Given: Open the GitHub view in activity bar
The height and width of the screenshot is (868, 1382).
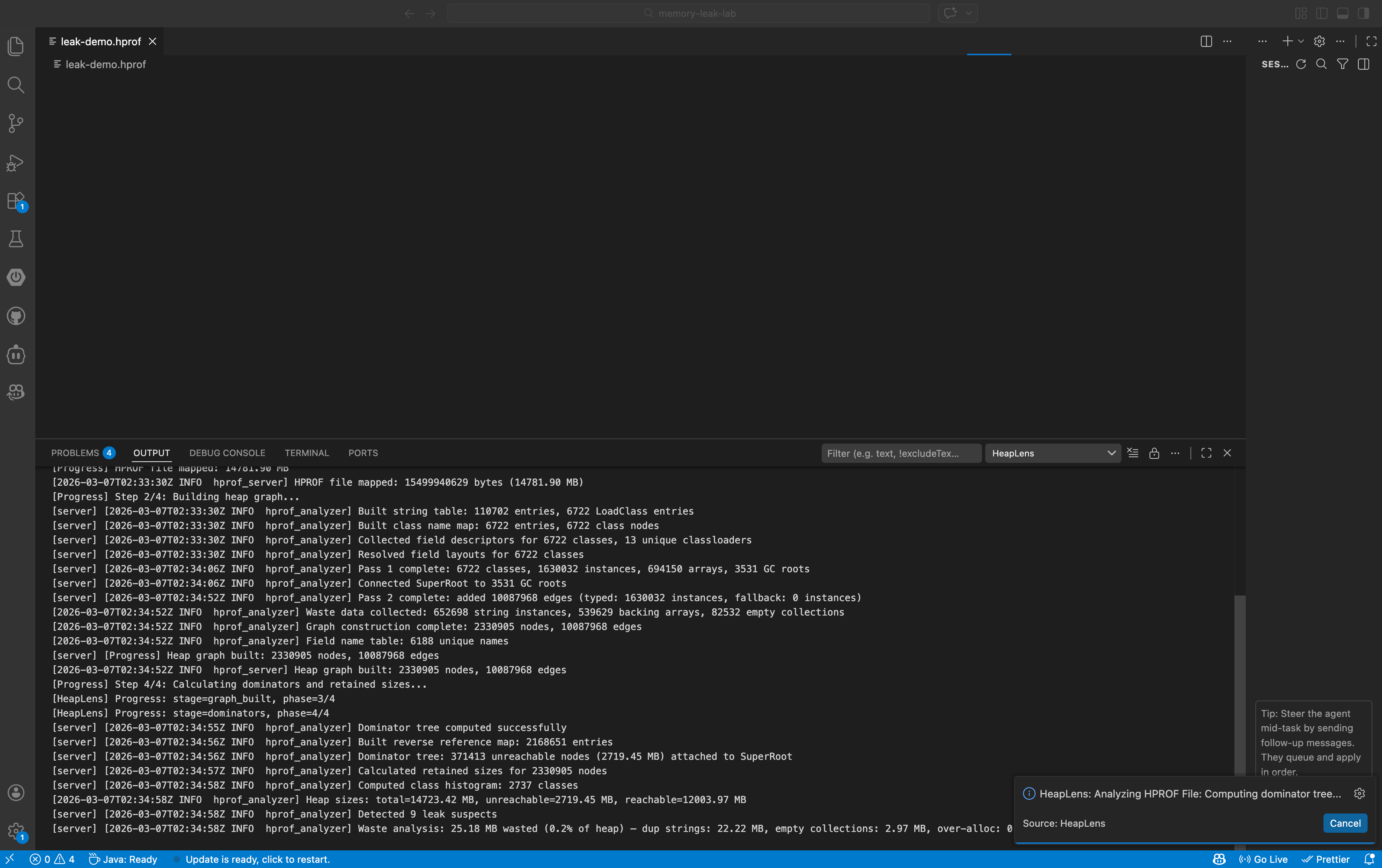Looking at the screenshot, I should coord(16,316).
